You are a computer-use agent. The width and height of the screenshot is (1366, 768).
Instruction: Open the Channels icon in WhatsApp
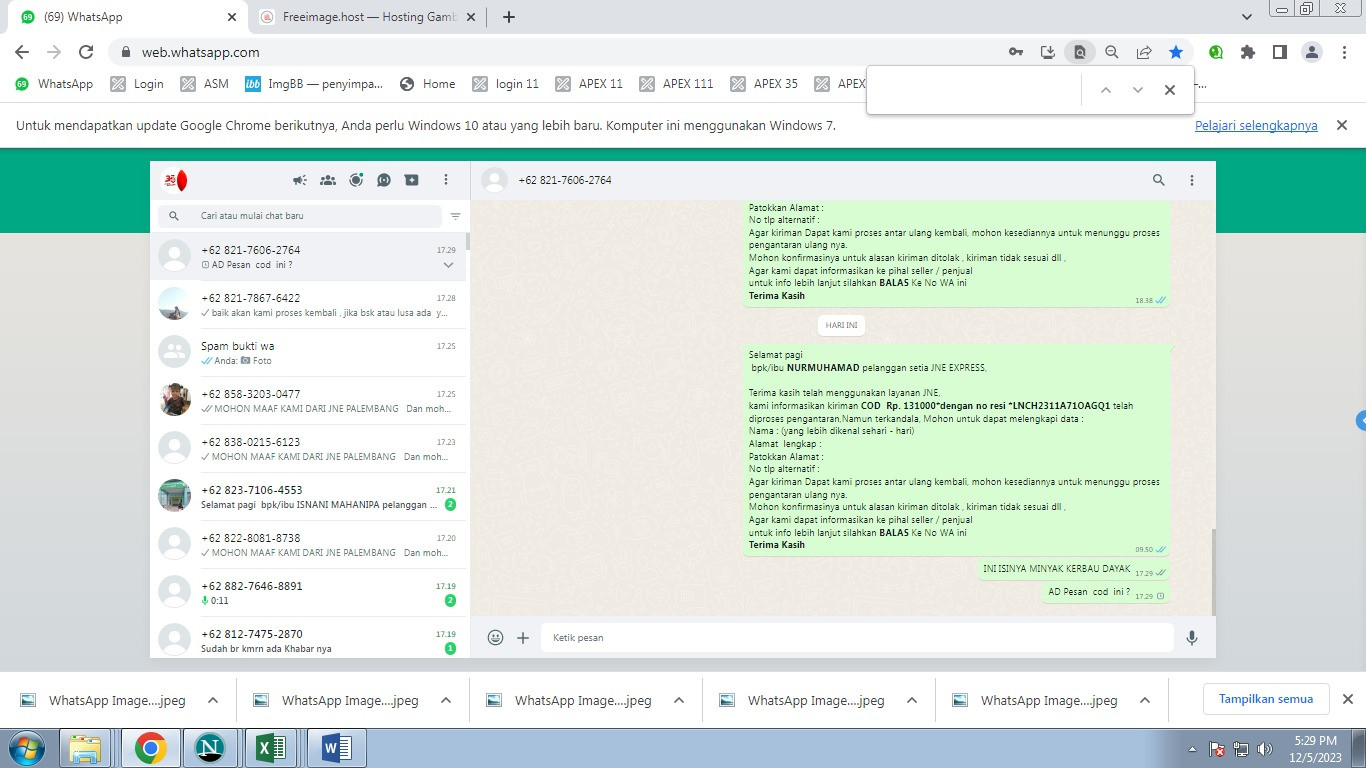[384, 180]
